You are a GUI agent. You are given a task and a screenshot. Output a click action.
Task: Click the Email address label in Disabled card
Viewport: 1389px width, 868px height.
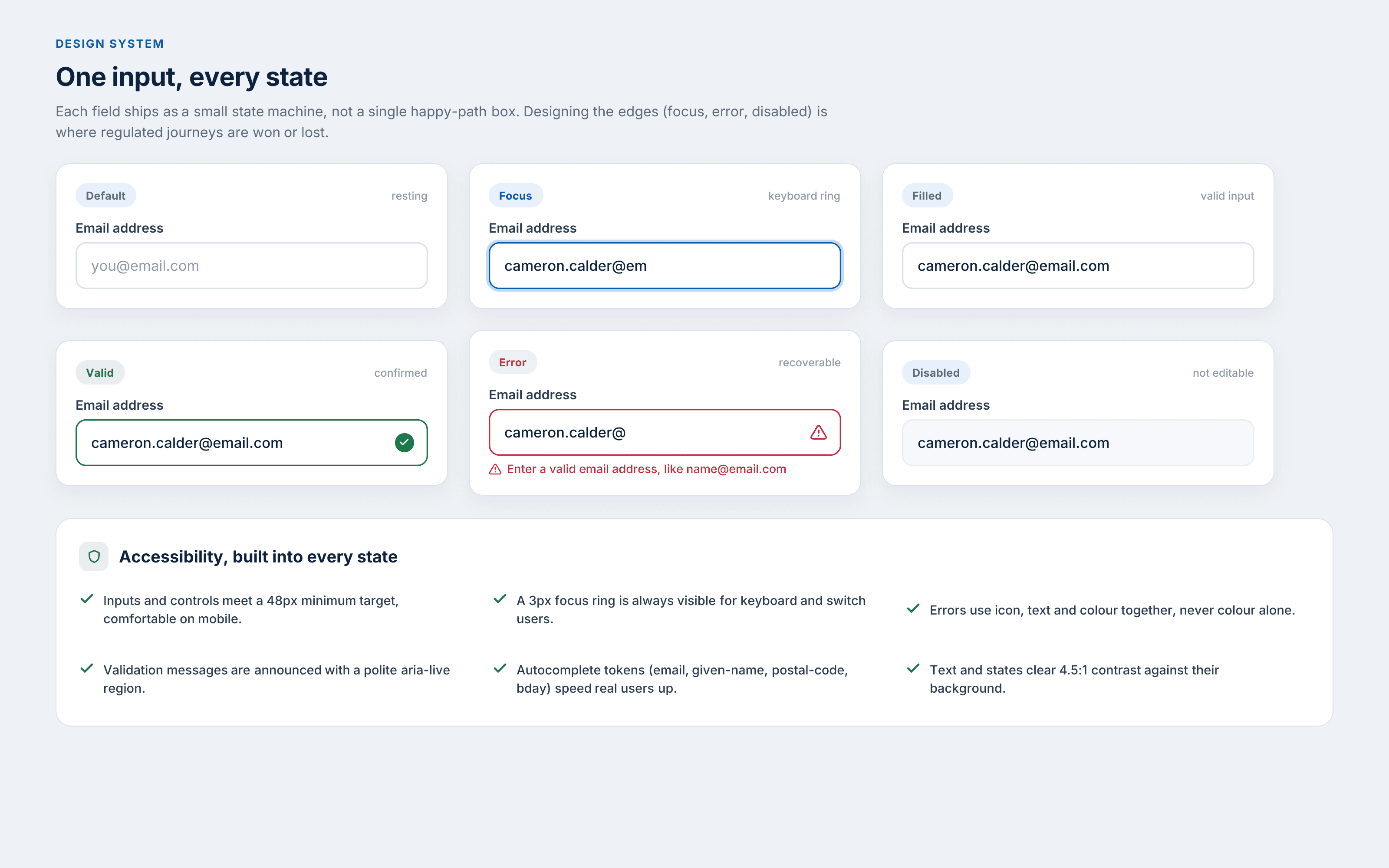click(x=946, y=405)
